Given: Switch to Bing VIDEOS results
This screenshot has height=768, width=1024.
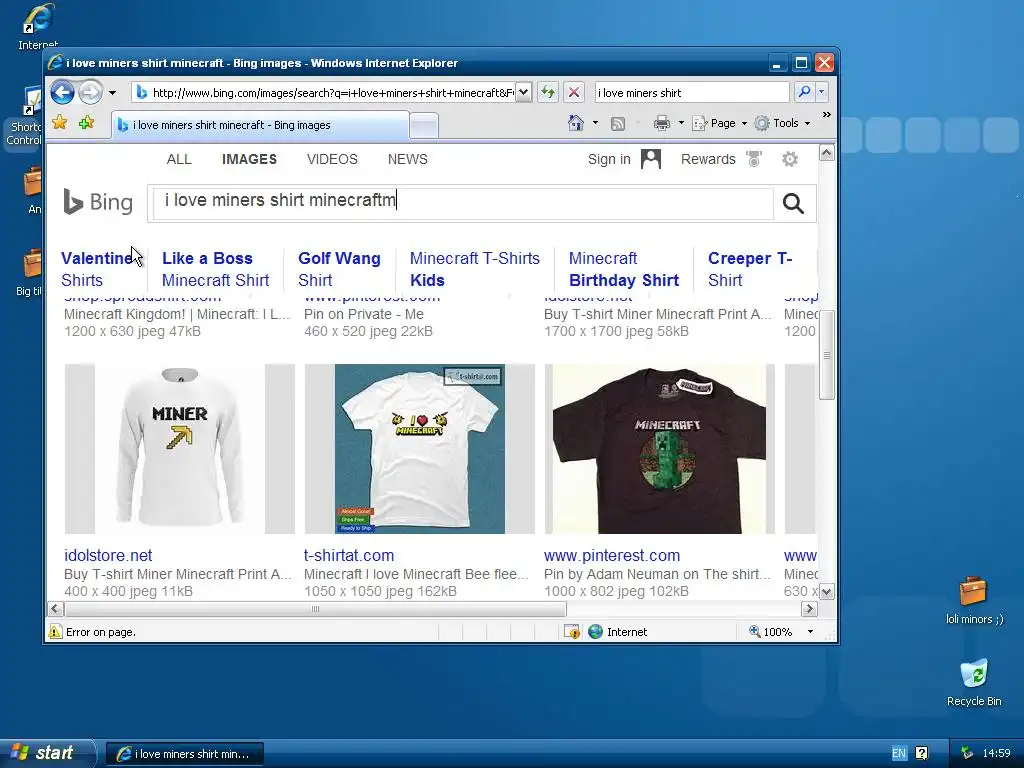Looking at the screenshot, I should 332,159.
